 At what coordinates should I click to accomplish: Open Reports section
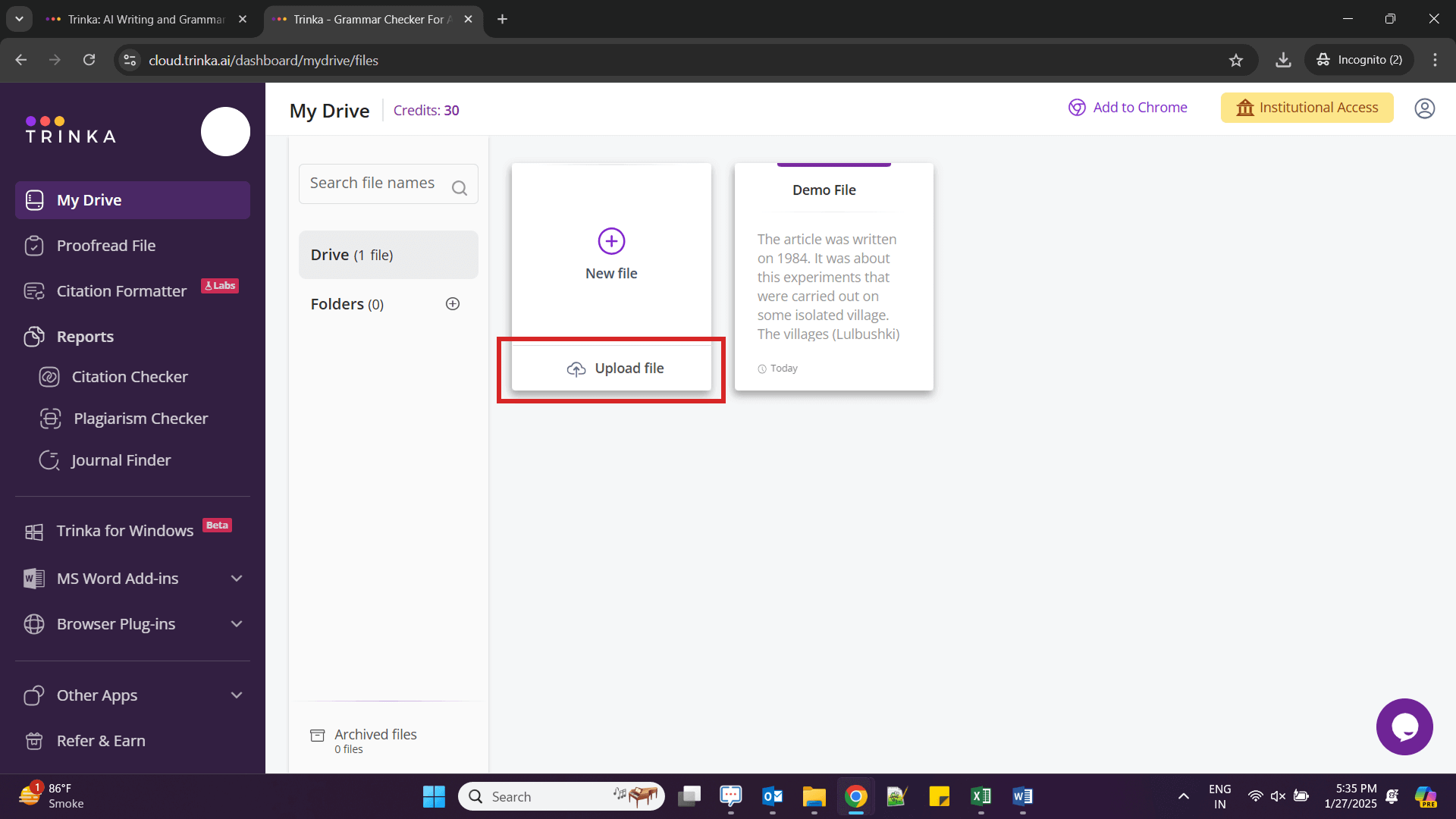click(x=85, y=337)
